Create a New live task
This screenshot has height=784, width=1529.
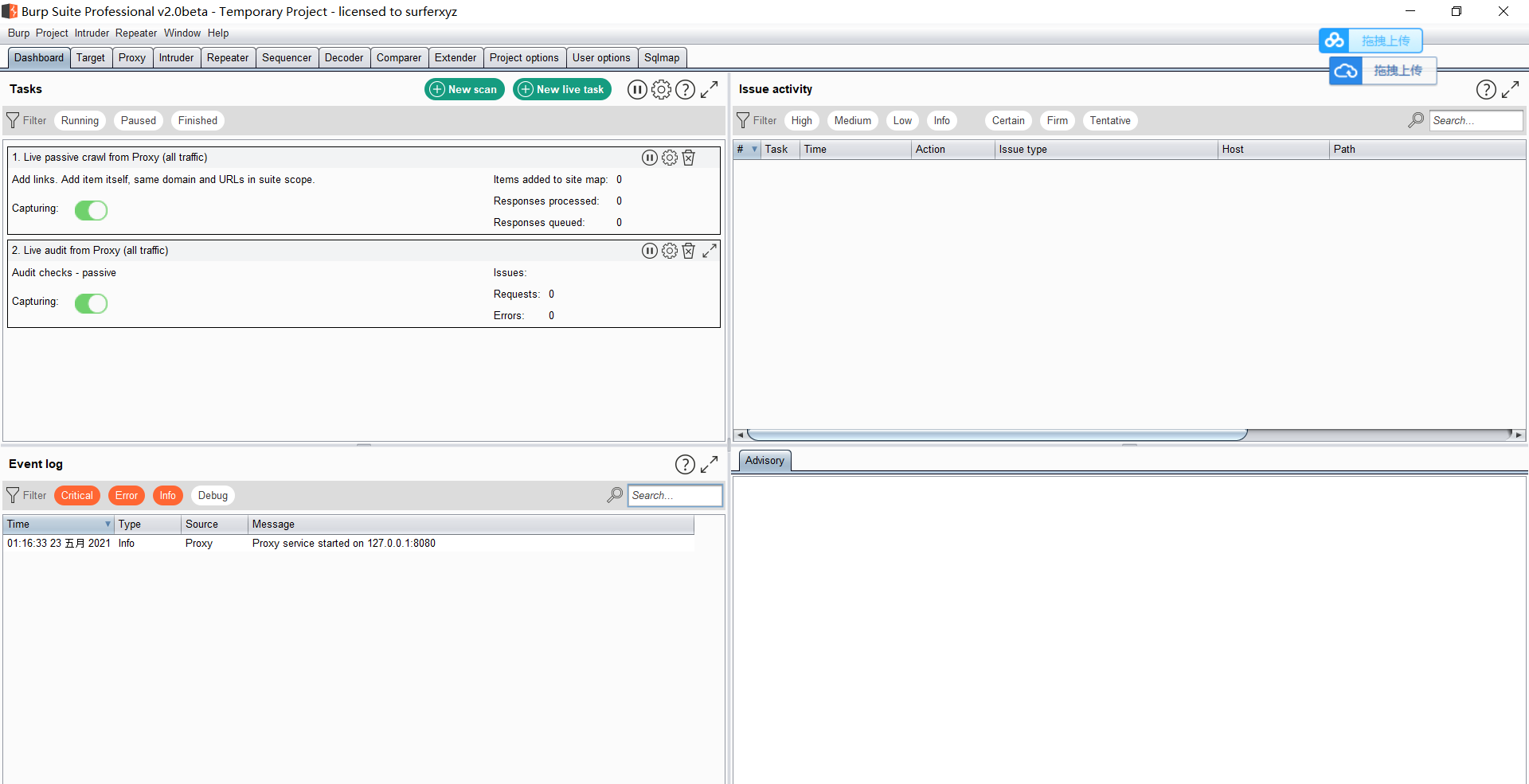tap(562, 89)
